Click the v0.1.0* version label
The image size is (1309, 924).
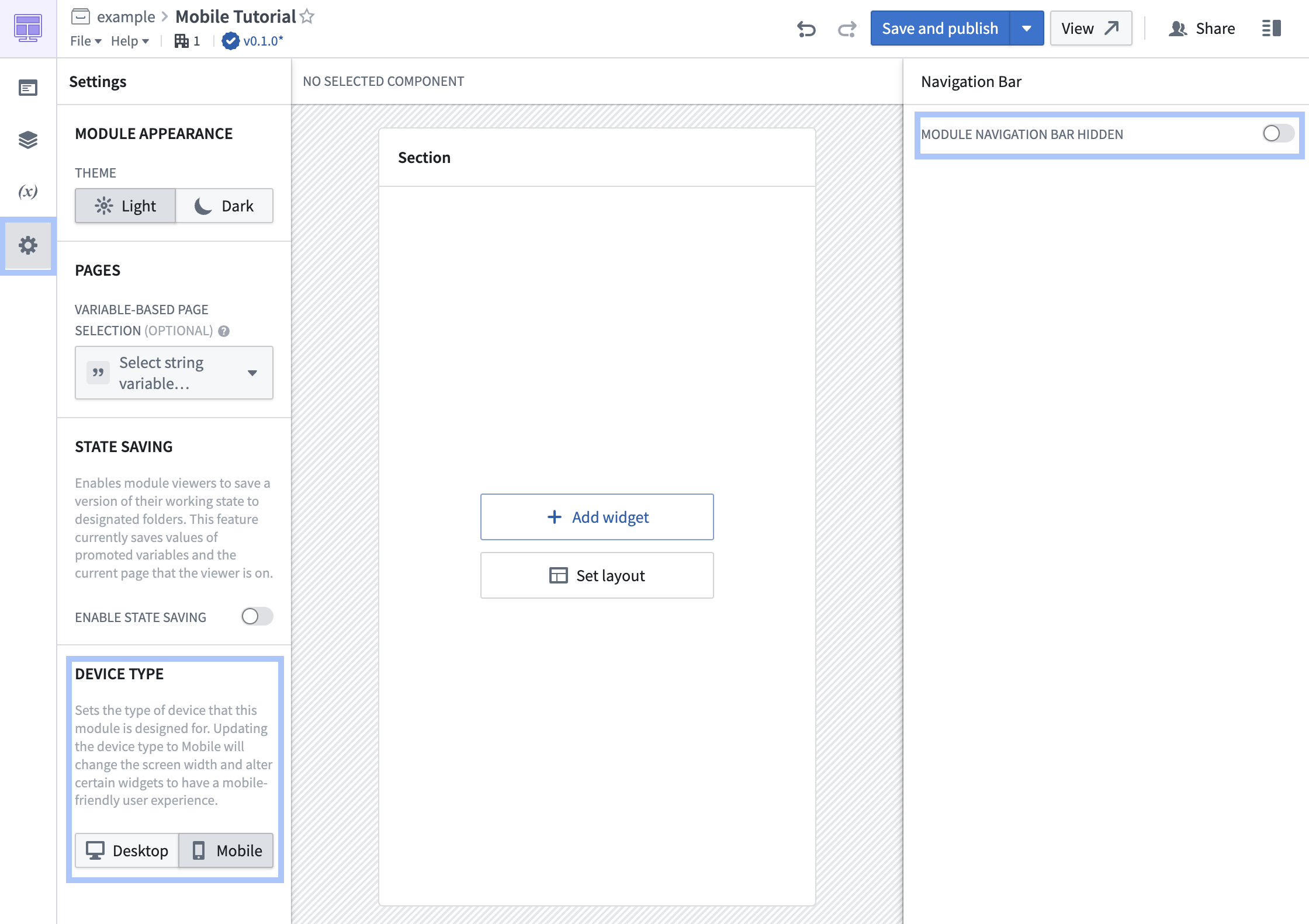[263, 41]
